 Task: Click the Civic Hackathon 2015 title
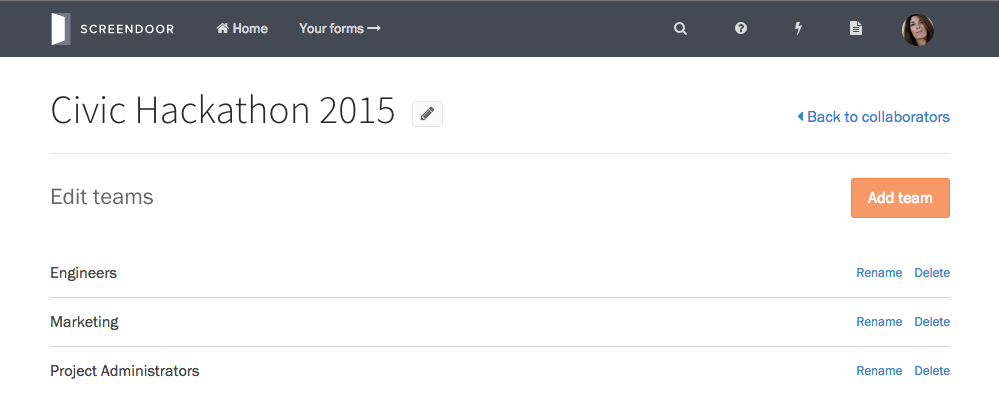point(222,111)
